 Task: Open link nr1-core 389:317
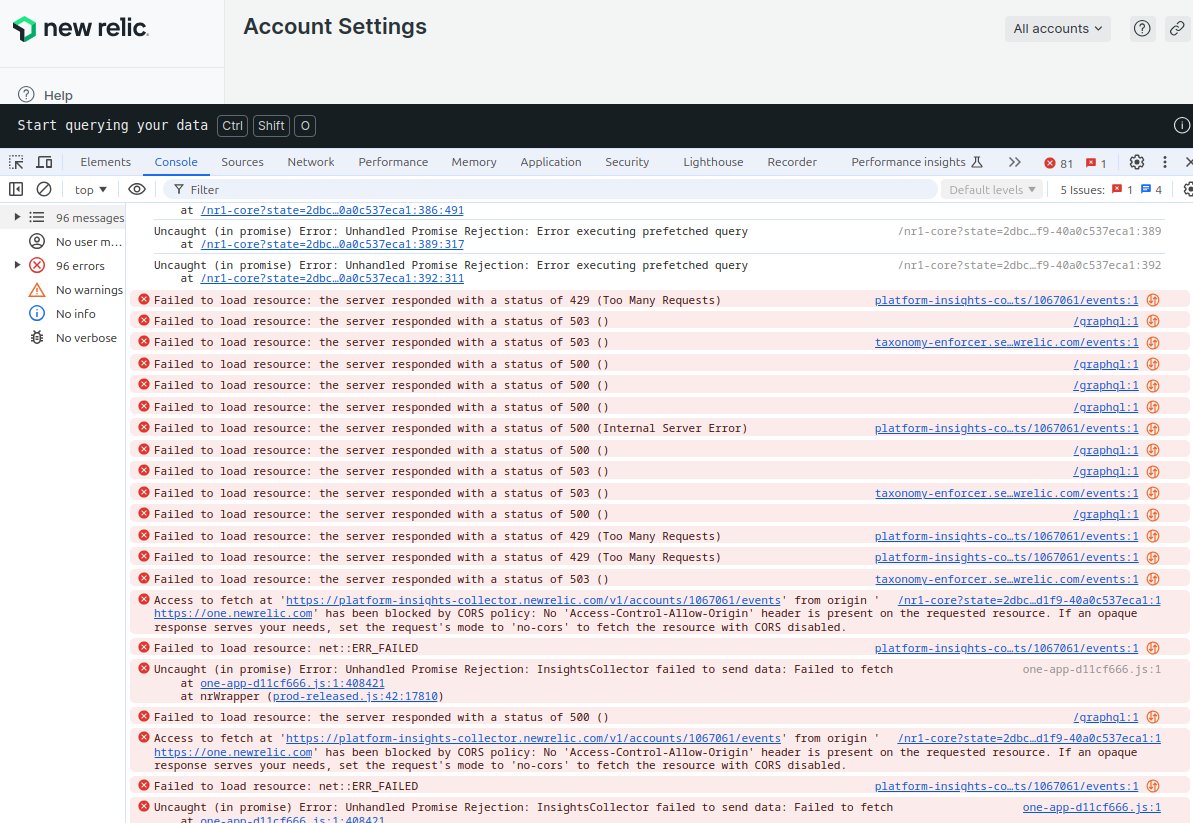[332, 244]
